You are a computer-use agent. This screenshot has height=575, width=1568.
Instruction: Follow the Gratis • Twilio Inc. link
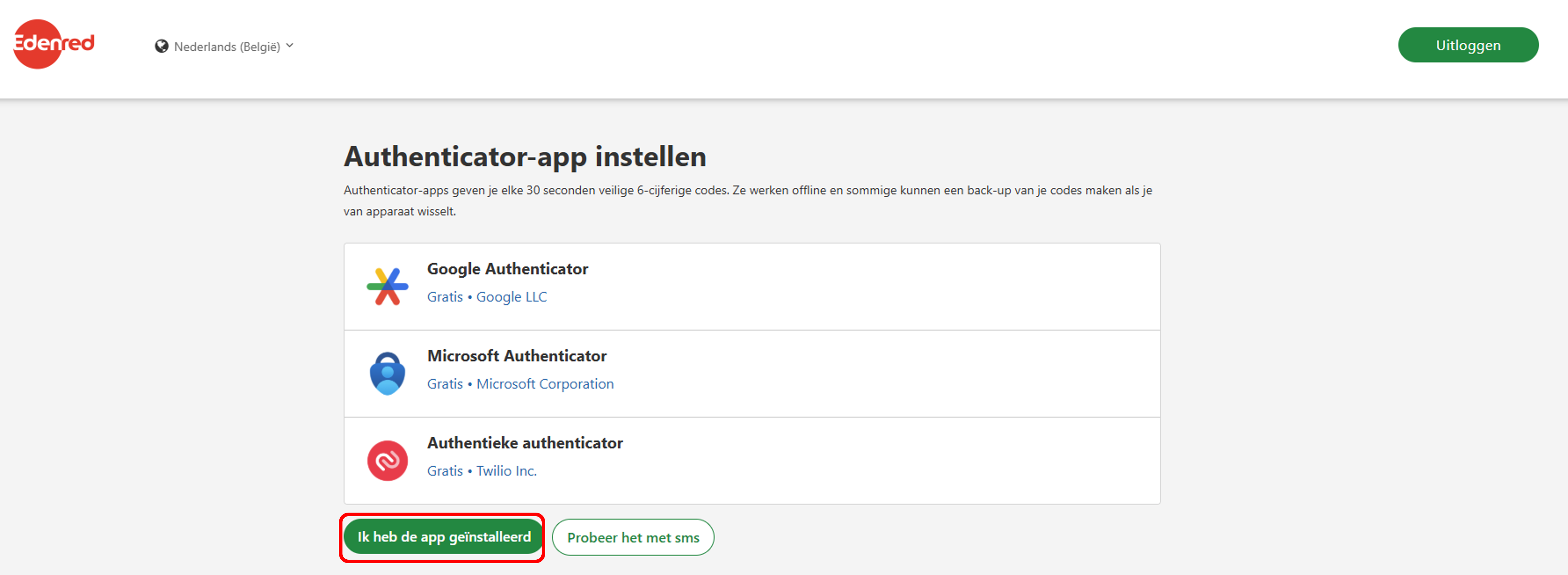[481, 471]
